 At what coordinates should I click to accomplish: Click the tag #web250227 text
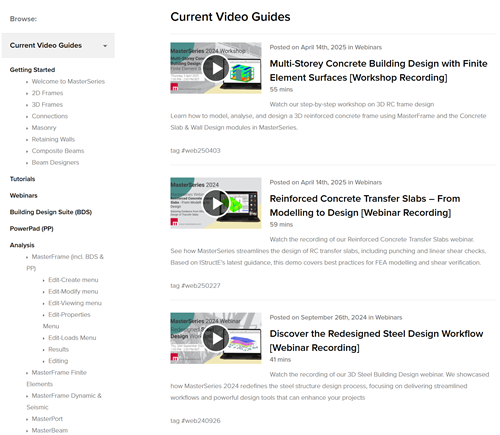(195, 286)
